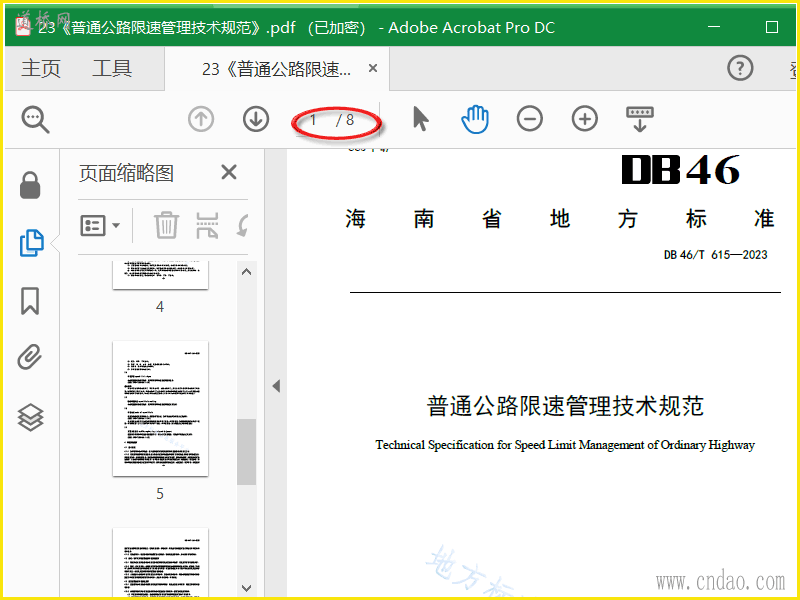Viewport: 800px width, 600px height.
Task: Click the rotate page icon
Action: click(x=243, y=225)
